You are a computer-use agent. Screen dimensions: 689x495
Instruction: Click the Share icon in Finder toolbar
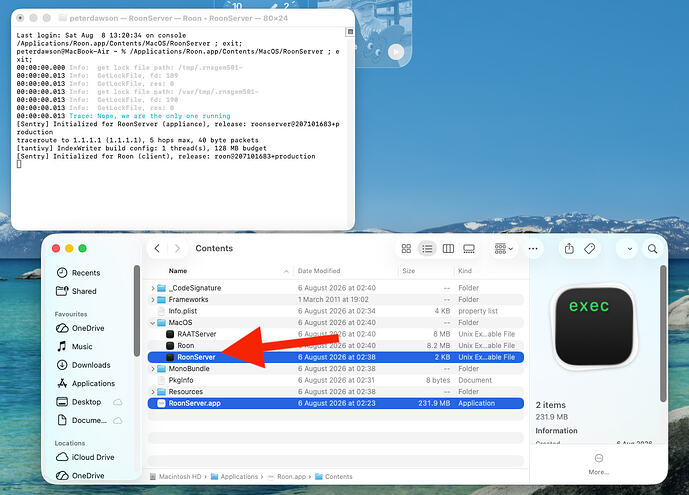coord(569,249)
